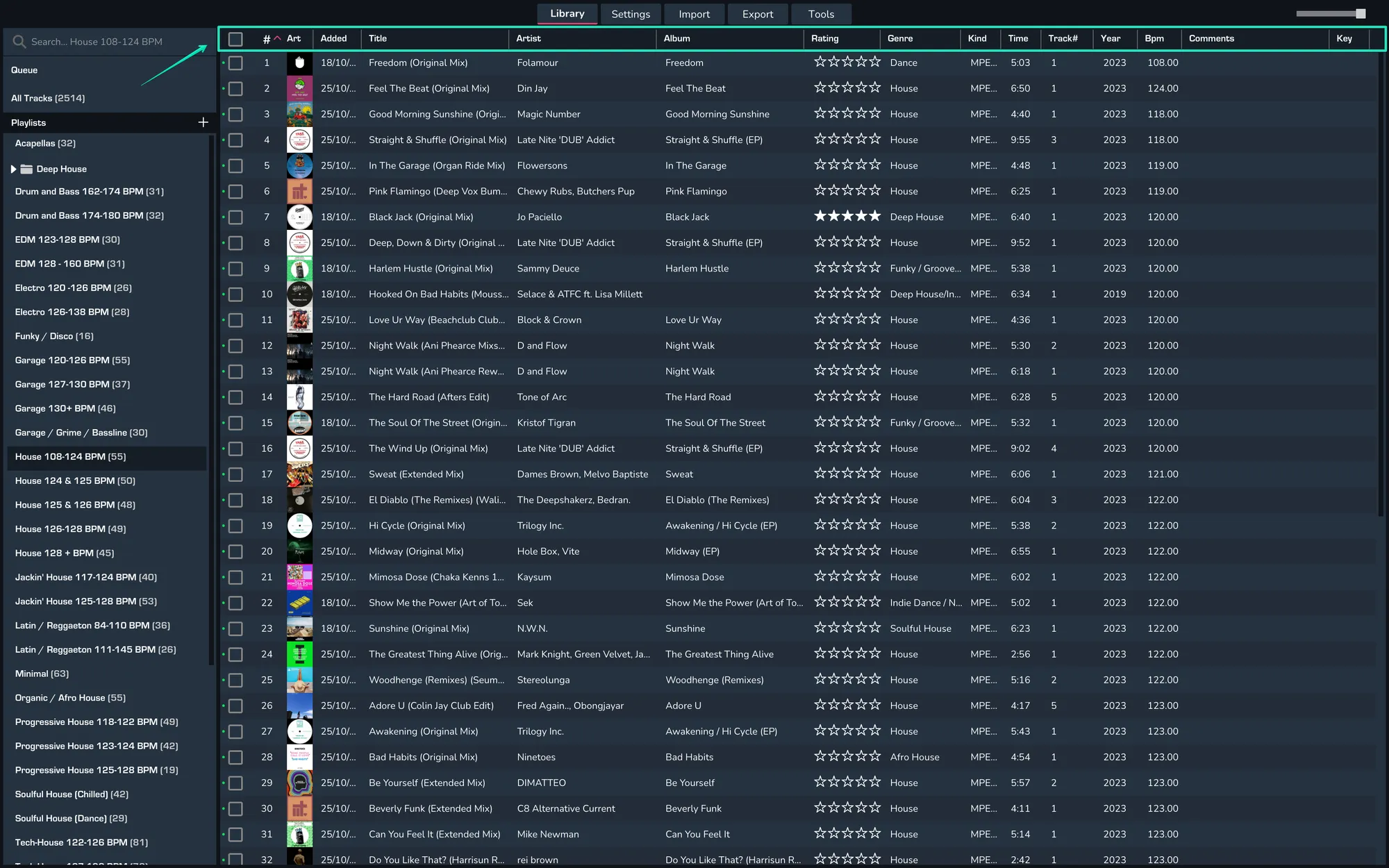Click the Deep House folder icon
1389x868 pixels.
[27, 169]
